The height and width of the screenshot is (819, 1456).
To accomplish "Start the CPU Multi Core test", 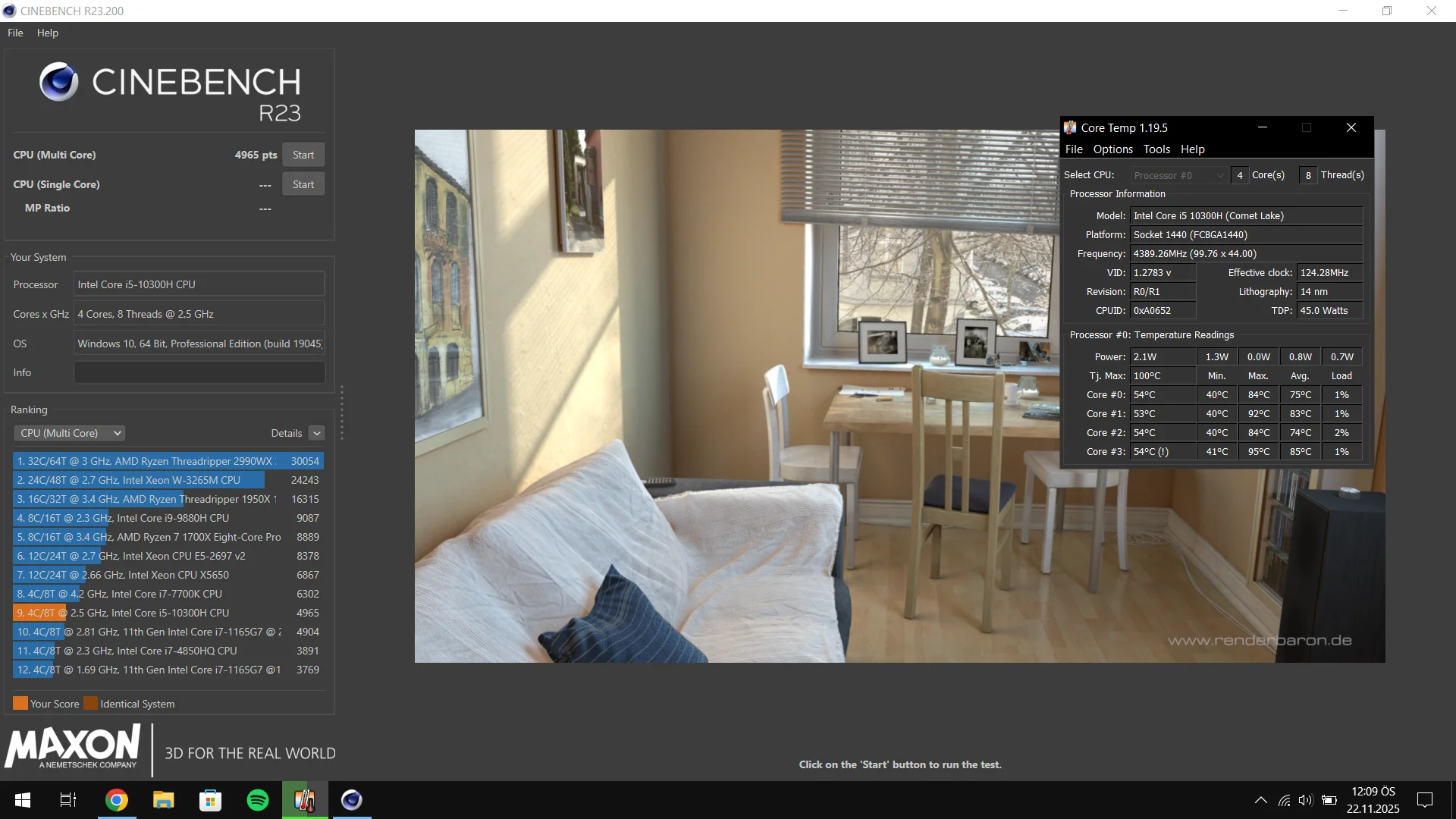I will click(x=303, y=155).
